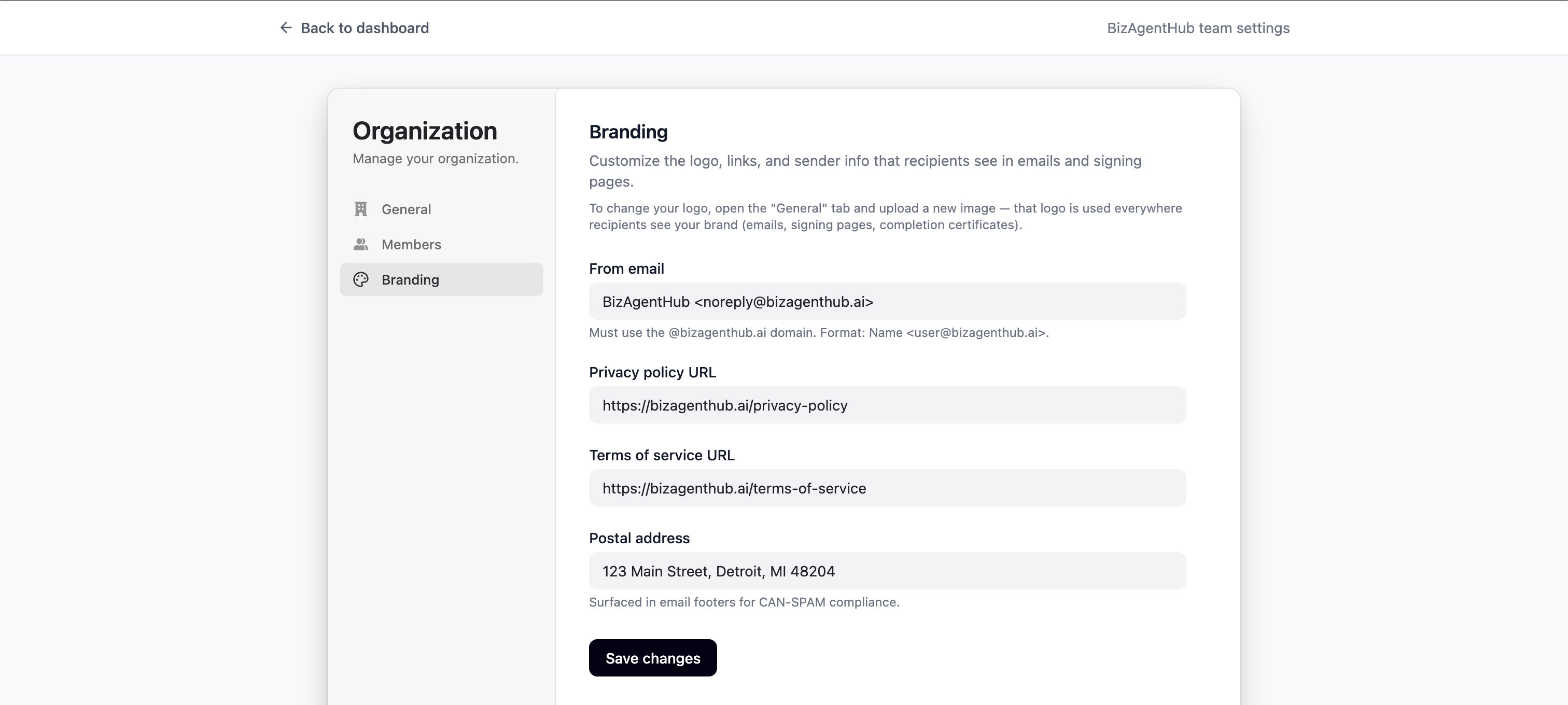Click the 'Organization' heading
Image resolution: width=1568 pixels, height=705 pixels.
(x=425, y=131)
